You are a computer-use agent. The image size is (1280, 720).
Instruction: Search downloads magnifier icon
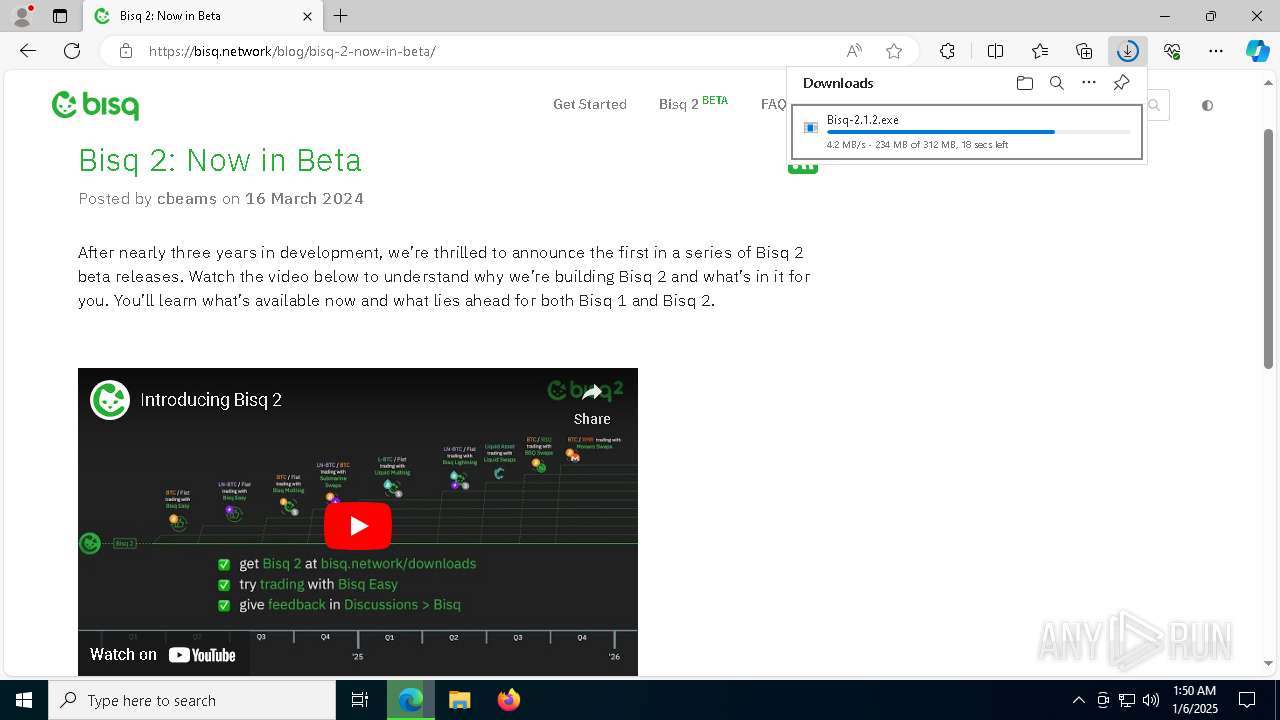1056,83
